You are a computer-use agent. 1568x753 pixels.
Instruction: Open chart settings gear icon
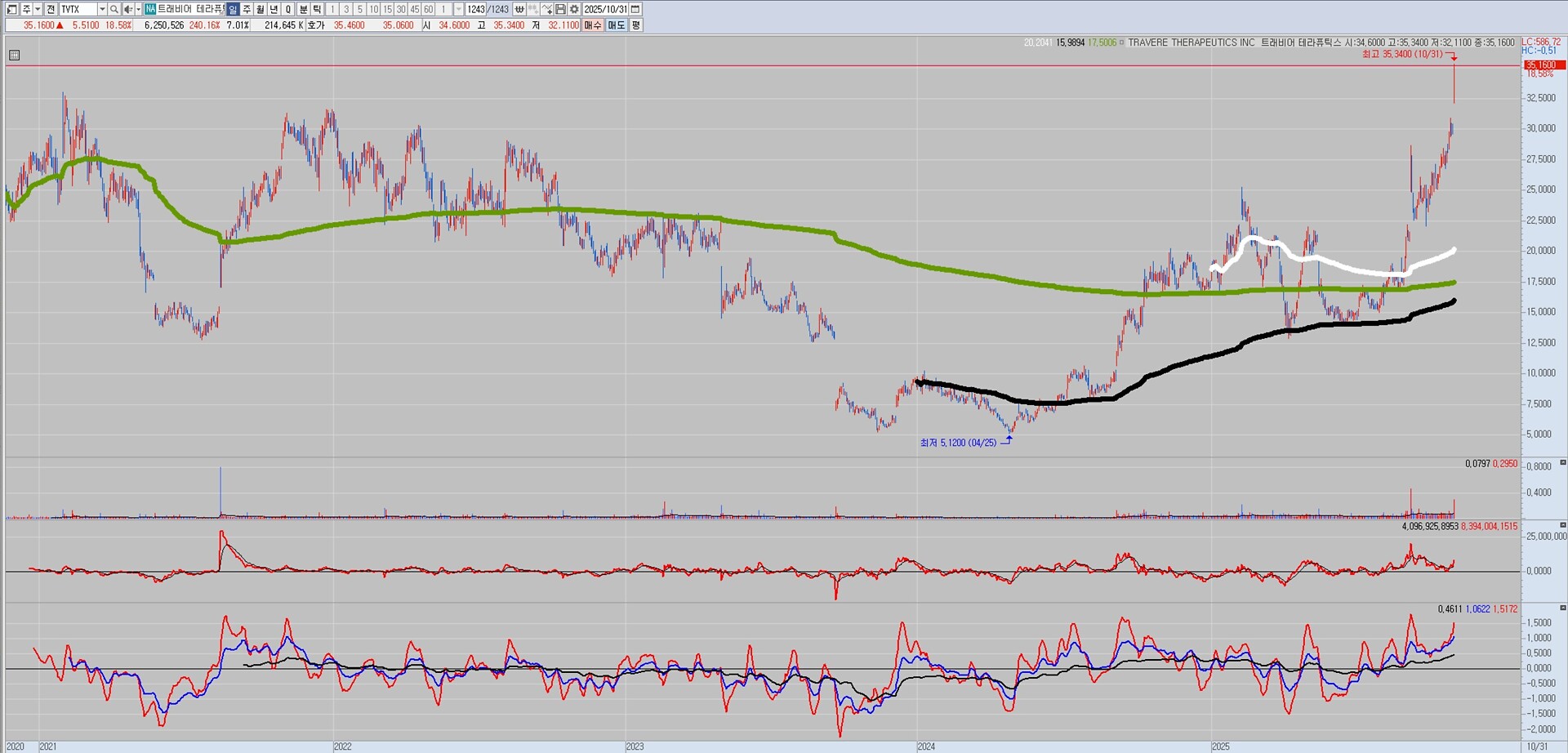574,9
